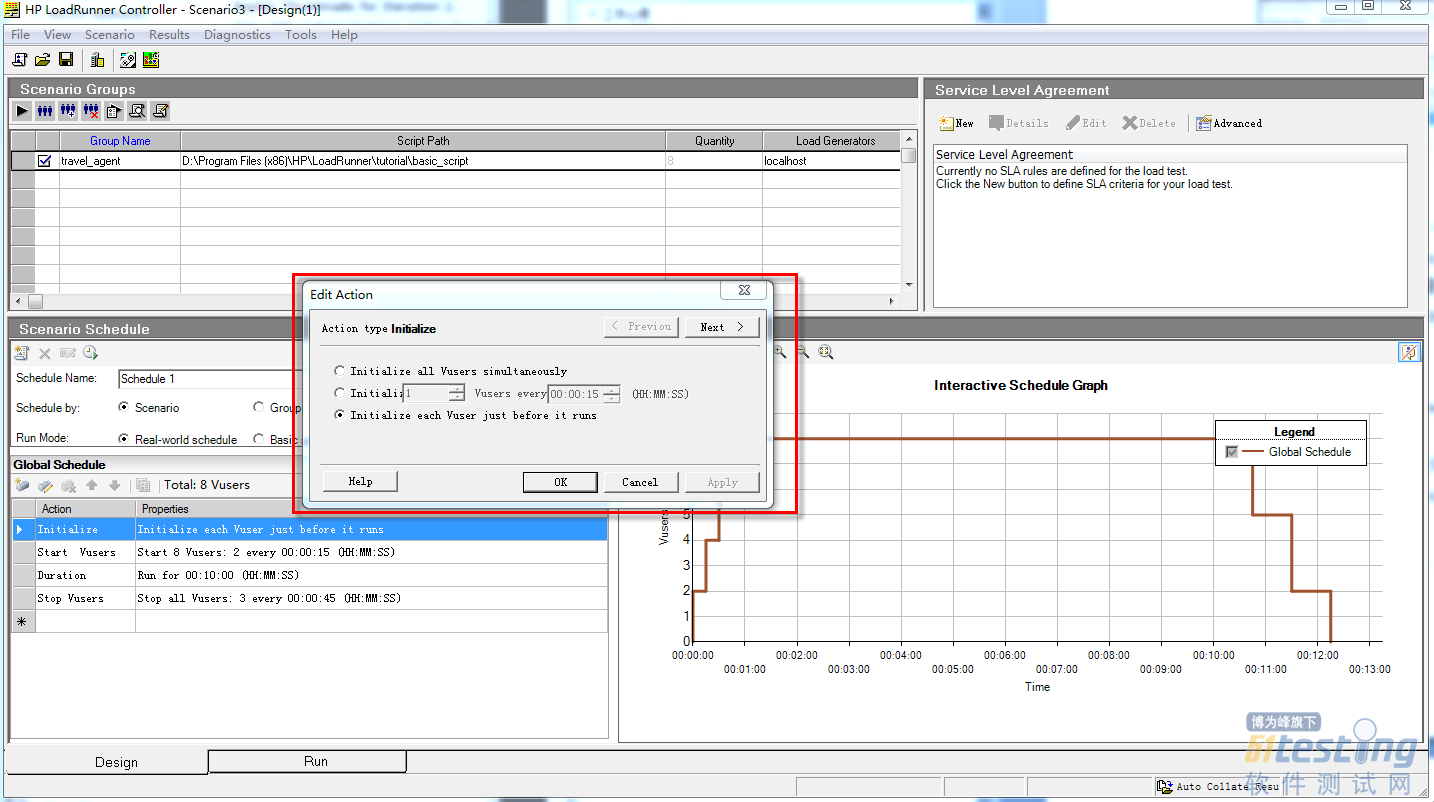Click the Start Scenario play icon

22,111
